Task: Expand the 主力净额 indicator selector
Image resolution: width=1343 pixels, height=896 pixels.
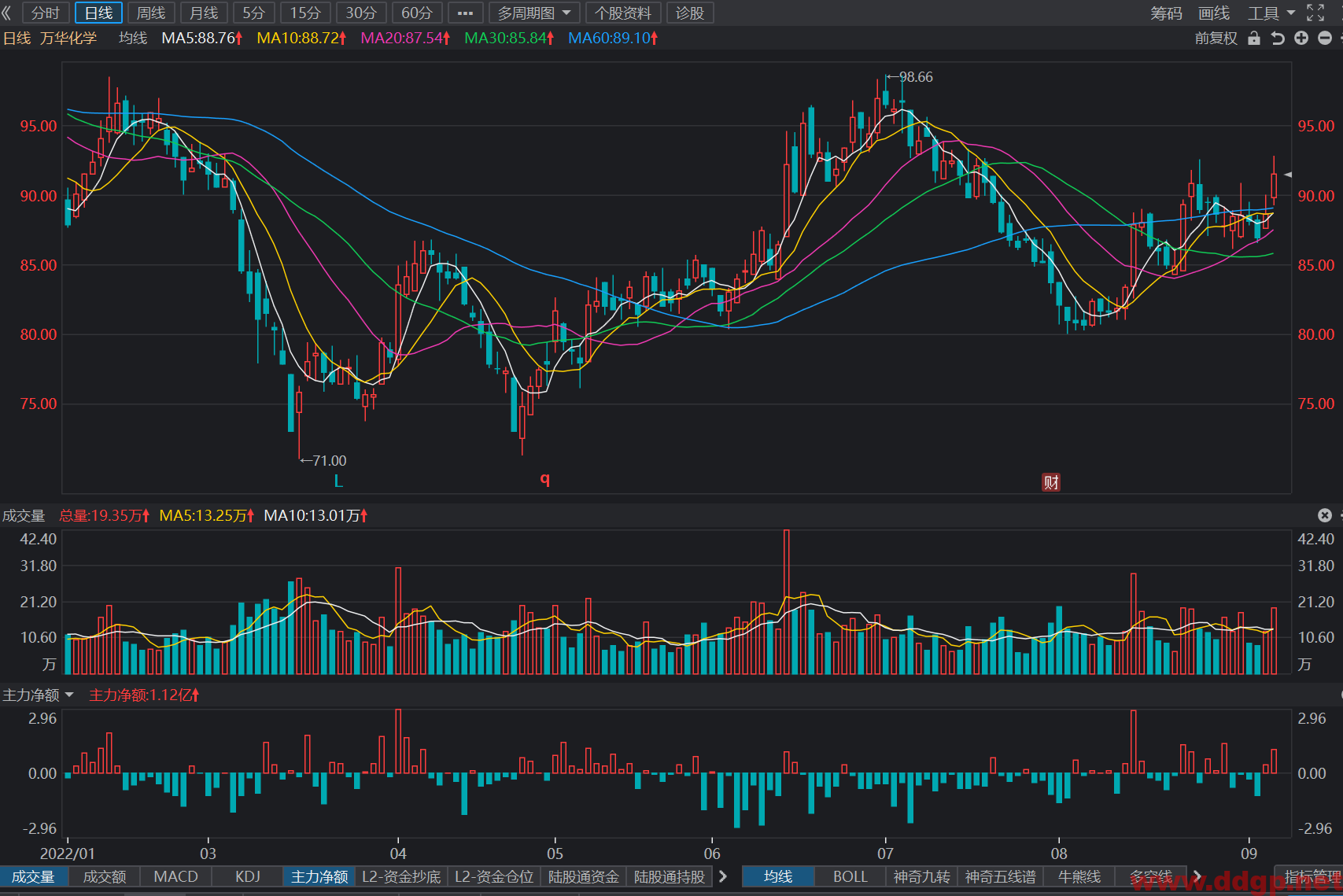Action: tap(38, 695)
